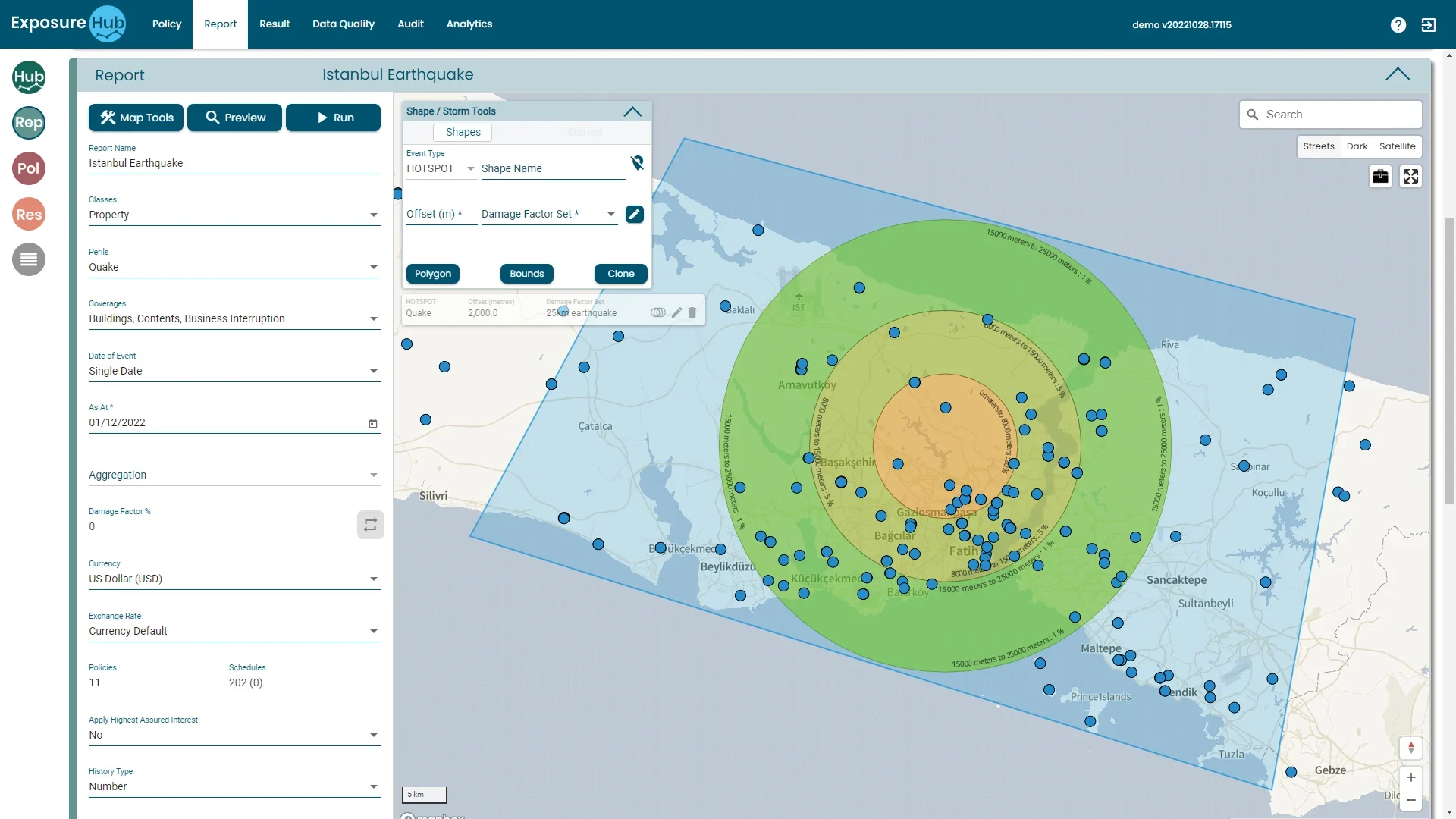The image size is (1456, 819).
Task: Open the Damage Factor Set dropdown
Action: (x=549, y=215)
